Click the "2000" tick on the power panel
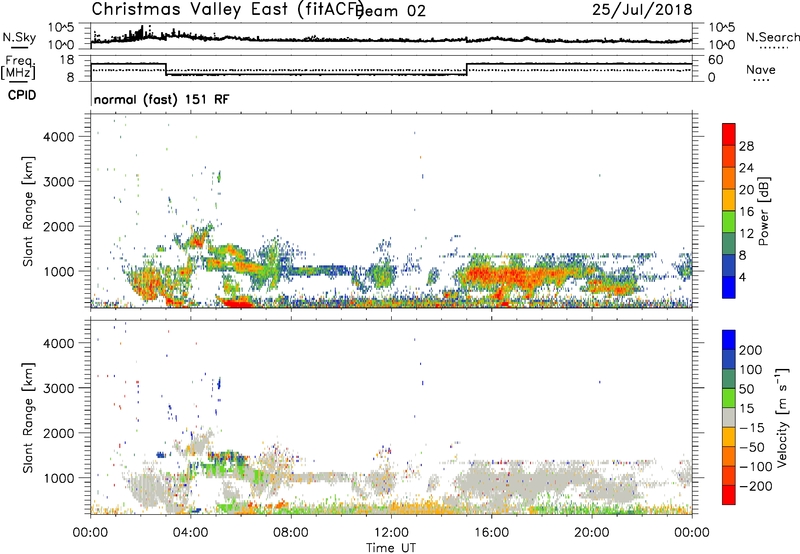Image resolution: width=800 pixels, height=554 pixels. pyautogui.click(x=59, y=226)
